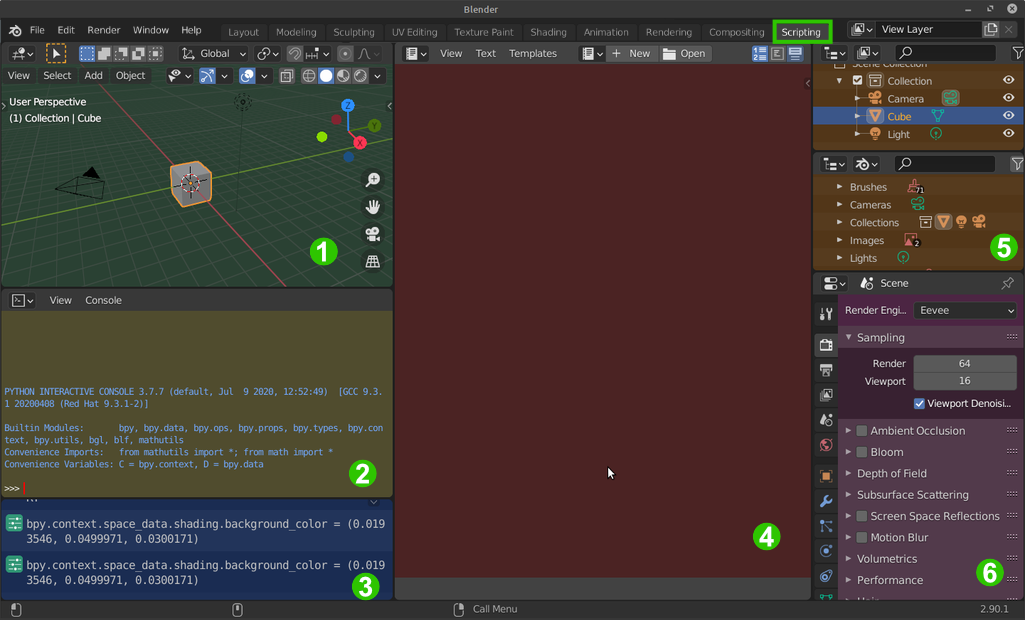Screen dimensions: 1025x620
Task: Switch viewport shading to wireframe
Action: point(309,76)
